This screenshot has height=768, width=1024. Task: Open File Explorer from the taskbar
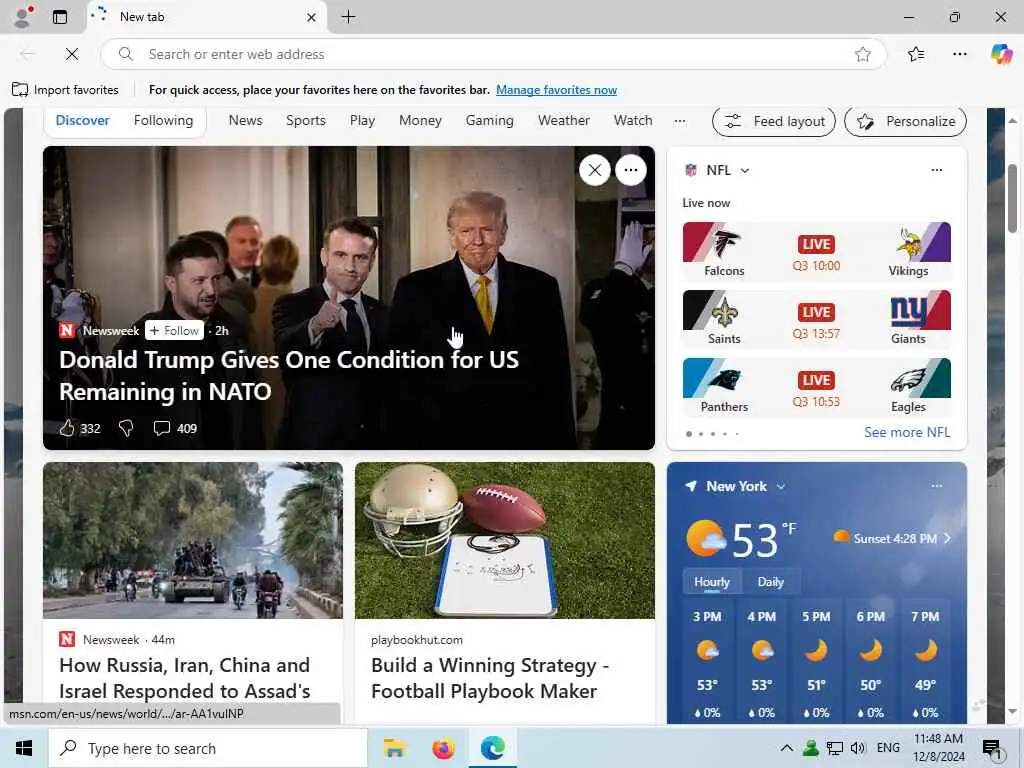point(394,748)
